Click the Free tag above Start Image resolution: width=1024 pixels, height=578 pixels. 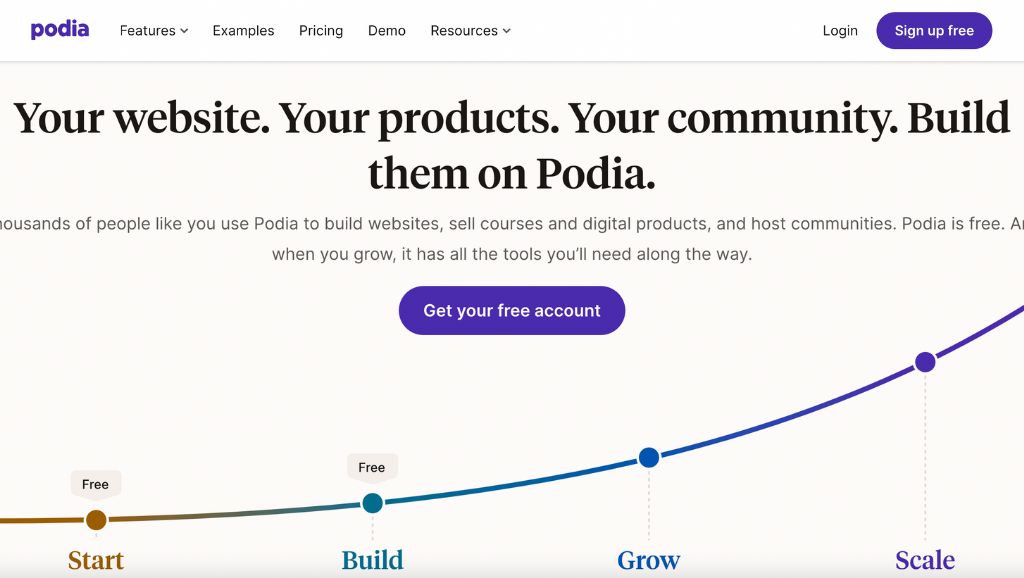click(x=96, y=484)
